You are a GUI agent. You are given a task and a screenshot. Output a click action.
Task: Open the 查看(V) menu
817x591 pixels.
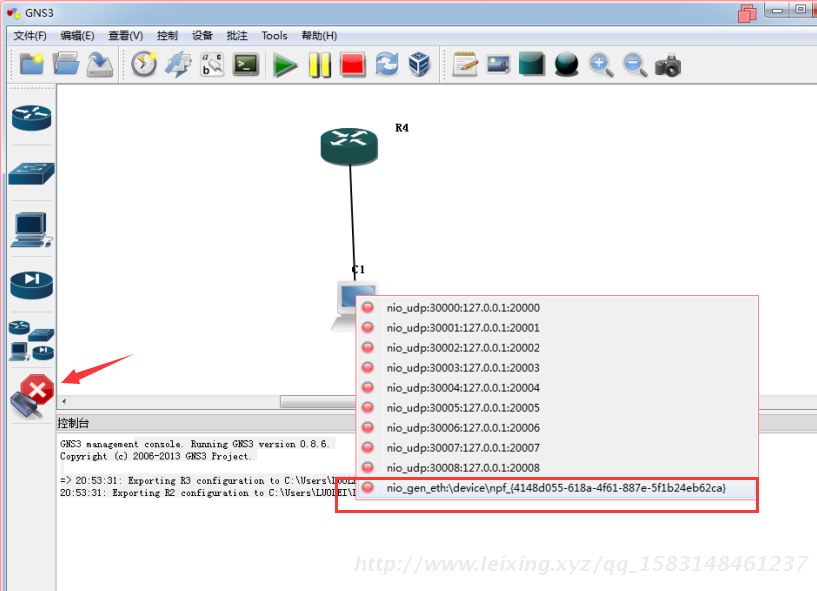126,35
